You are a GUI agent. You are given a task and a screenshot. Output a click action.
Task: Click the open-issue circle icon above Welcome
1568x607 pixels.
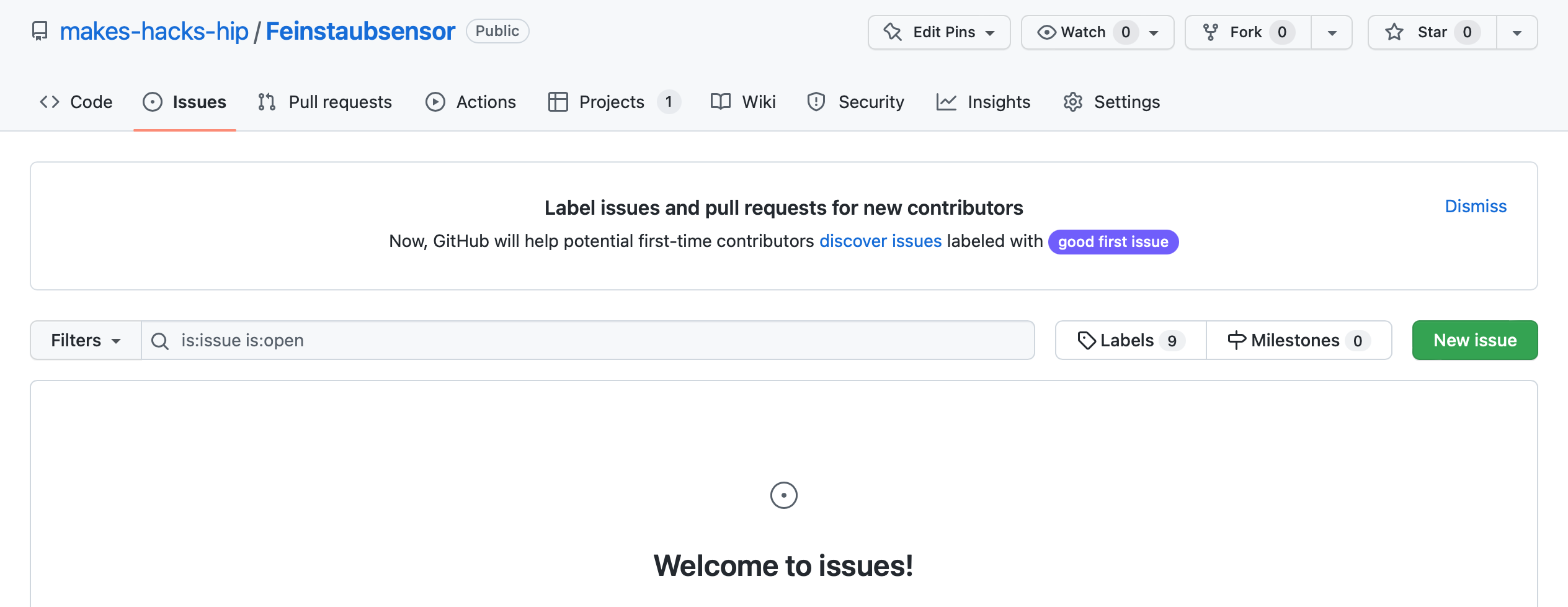pos(783,495)
